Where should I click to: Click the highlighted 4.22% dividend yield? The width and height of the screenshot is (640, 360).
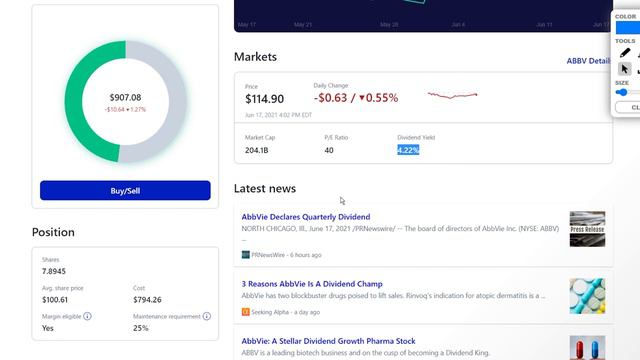(408, 150)
